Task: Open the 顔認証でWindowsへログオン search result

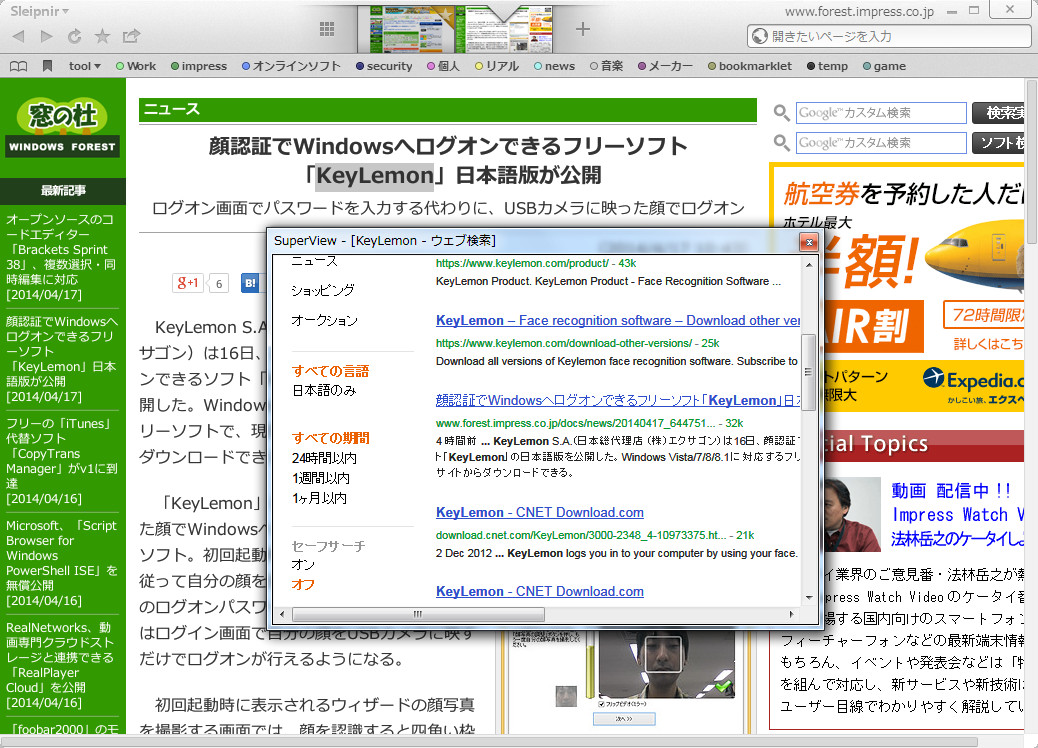Action: point(618,400)
